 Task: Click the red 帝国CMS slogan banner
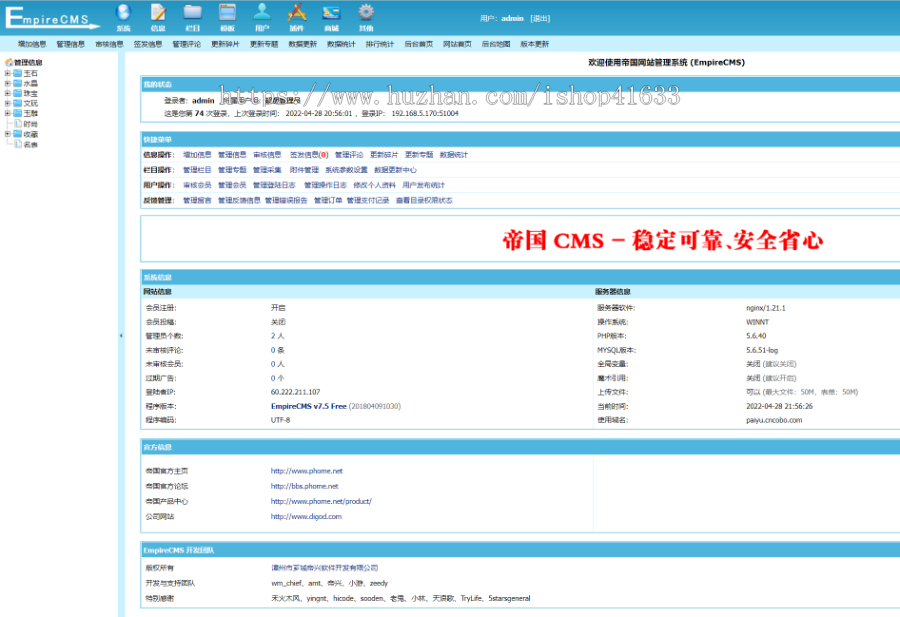click(x=663, y=240)
